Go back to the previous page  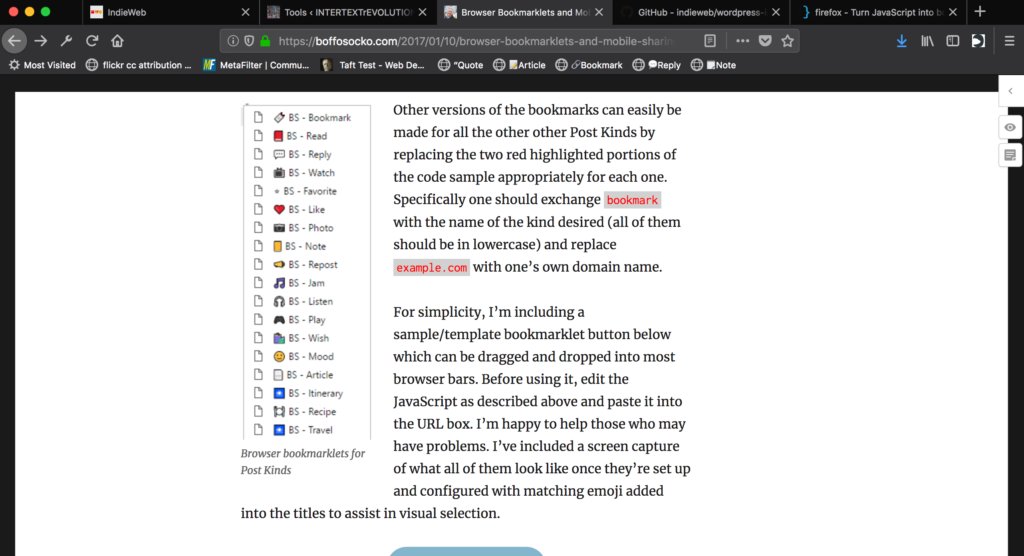tap(14, 41)
